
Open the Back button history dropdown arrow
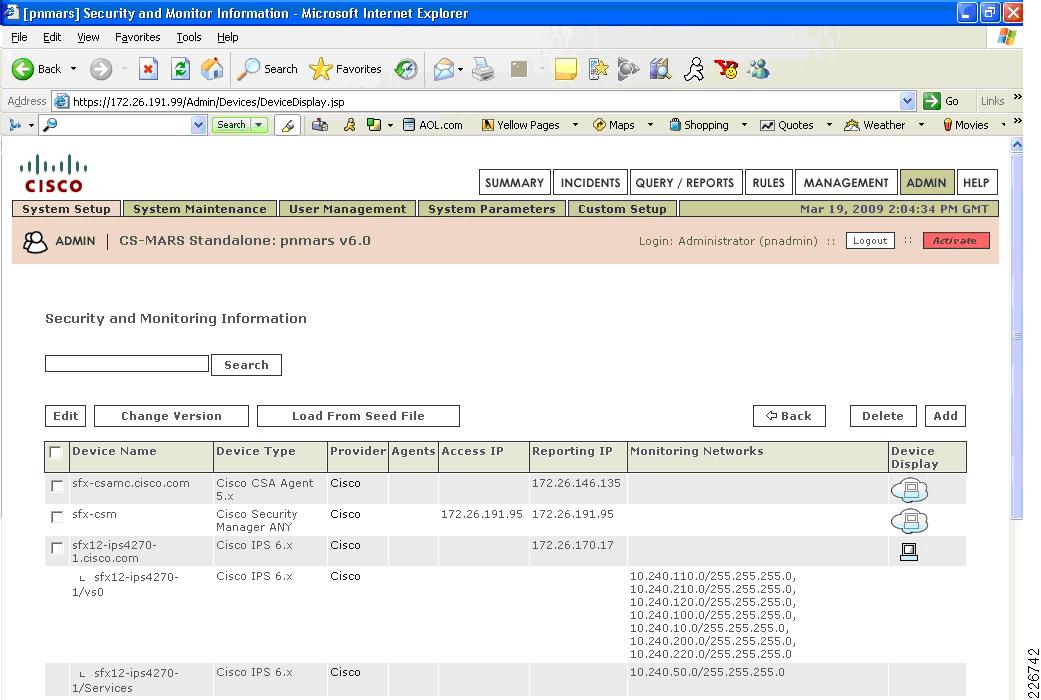(73, 69)
